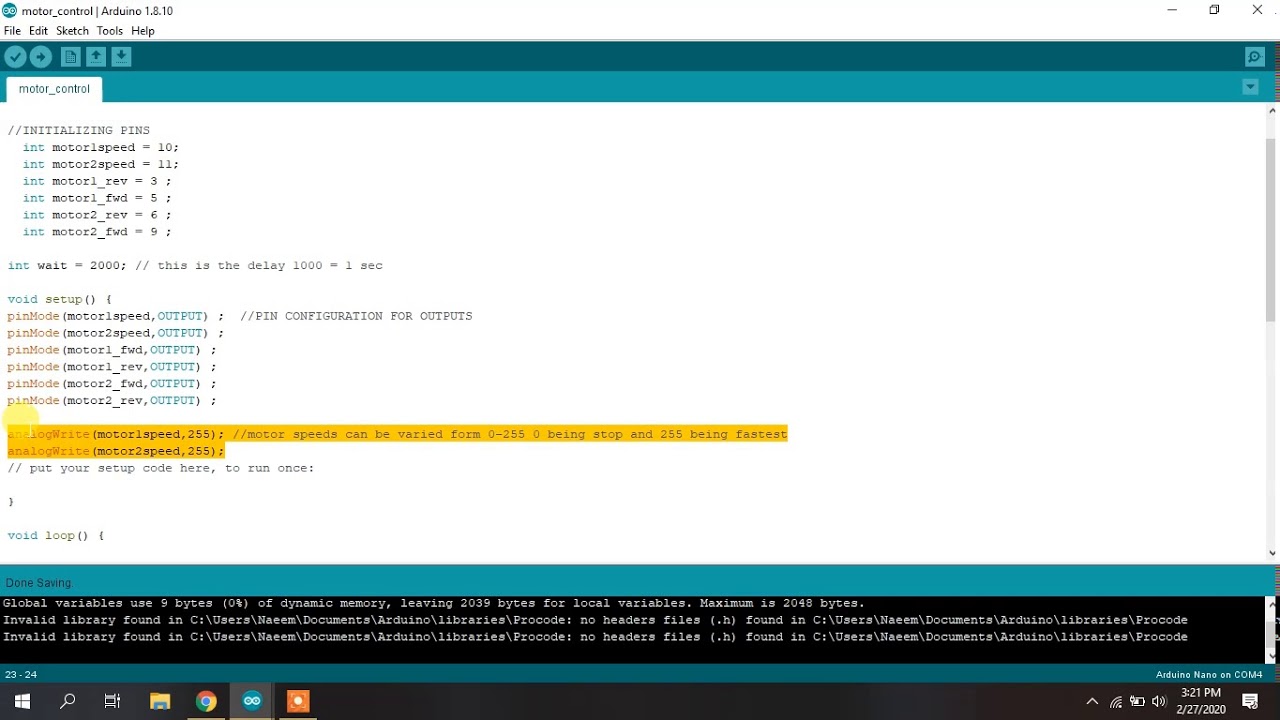Open the Help menu
1280x720 pixels.
click(143, 31)
